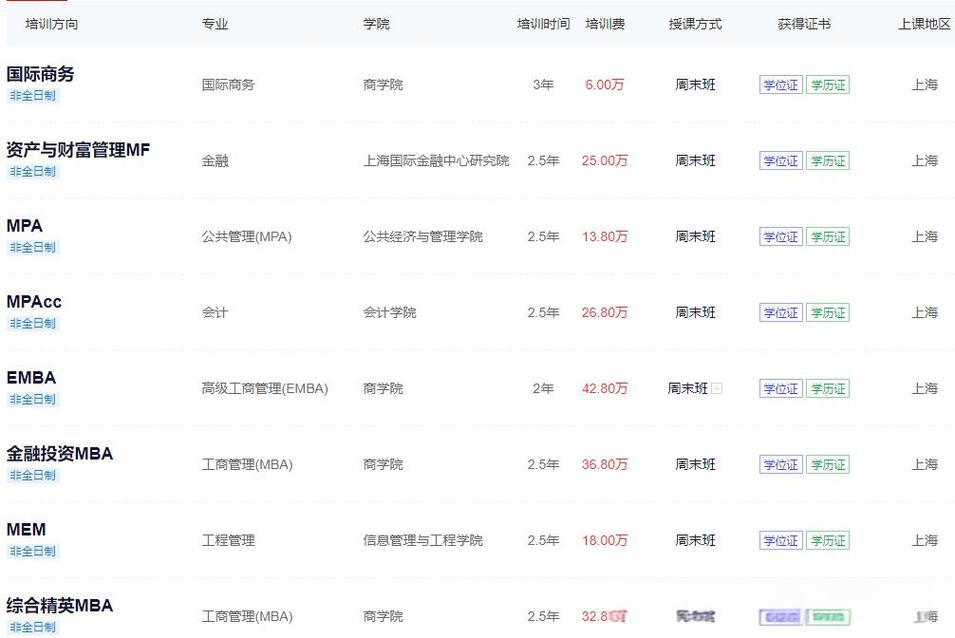This screenshot has height=638, width=955.
Task: Open the 综合精英MBA program page
Action: (58, 606)
